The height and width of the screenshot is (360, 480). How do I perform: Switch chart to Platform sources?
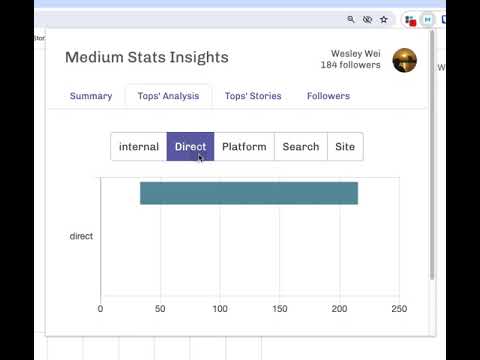click(244, 147)
